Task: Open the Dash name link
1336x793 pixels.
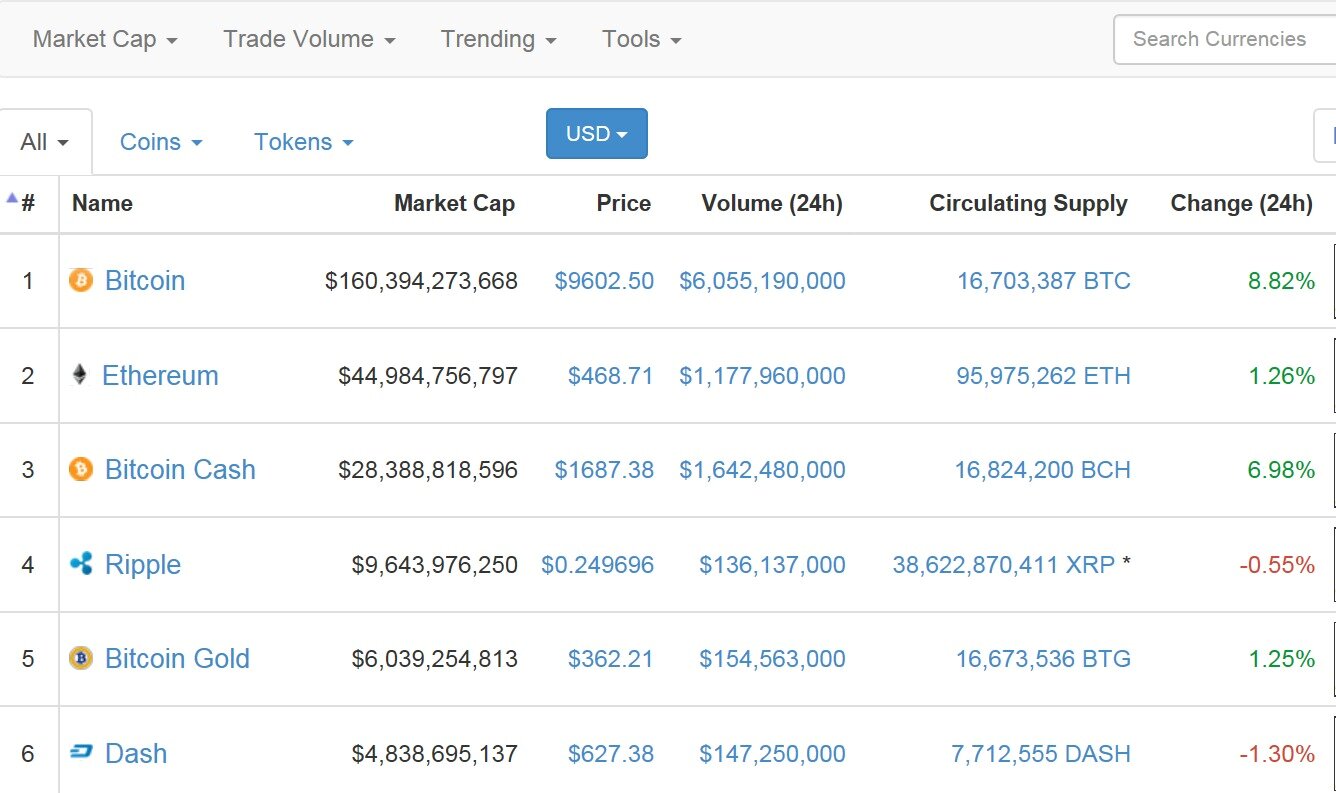Action: (x=136, y=753)
